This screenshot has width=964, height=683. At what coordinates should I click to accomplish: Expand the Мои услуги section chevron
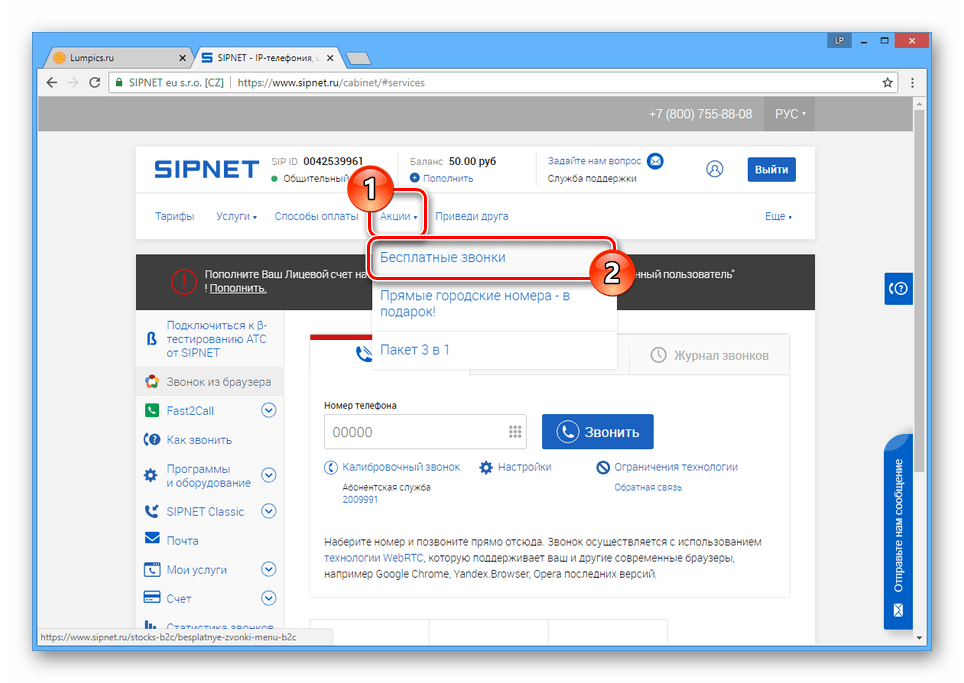[x=268, y=569]
